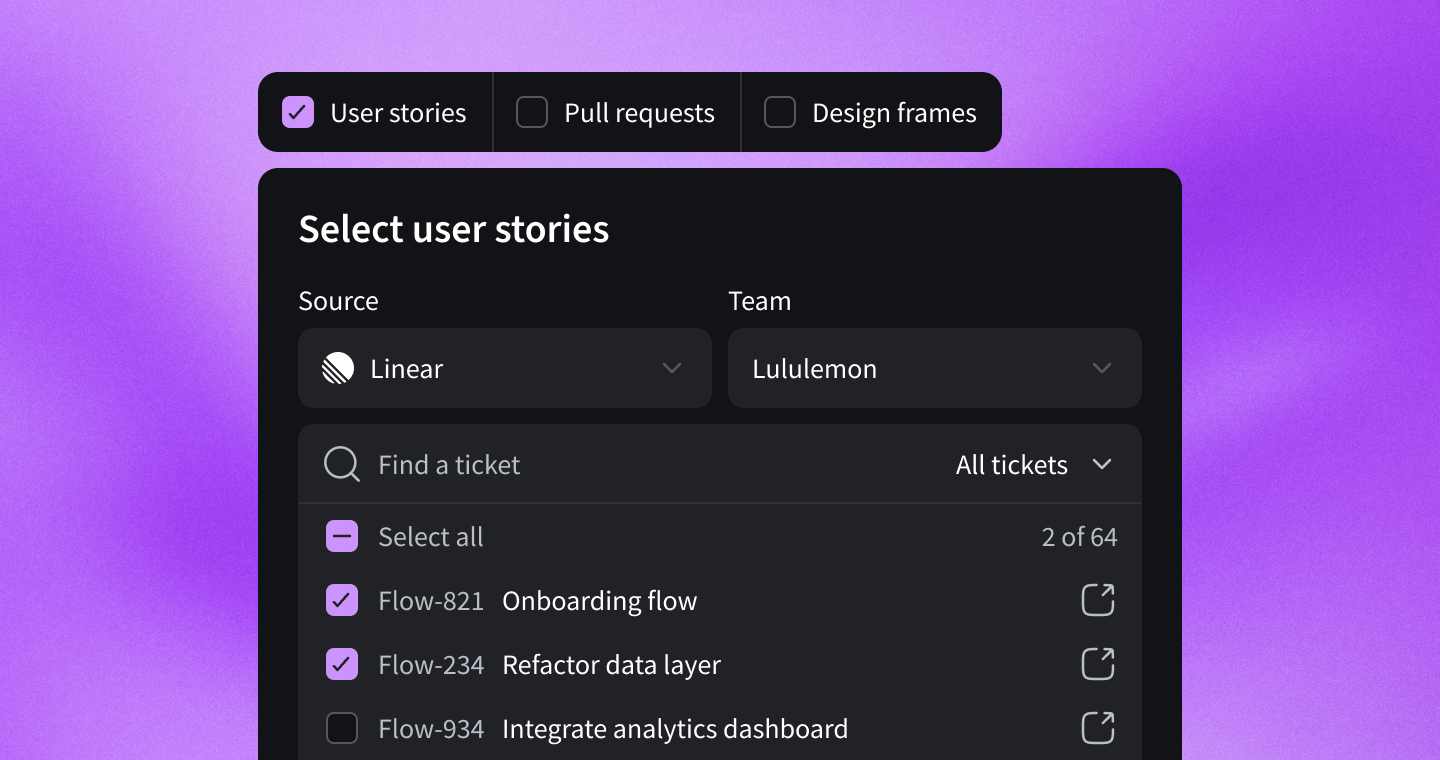Toggle the Select all checkbox
1440x760 pixels.
coord(342,537)
